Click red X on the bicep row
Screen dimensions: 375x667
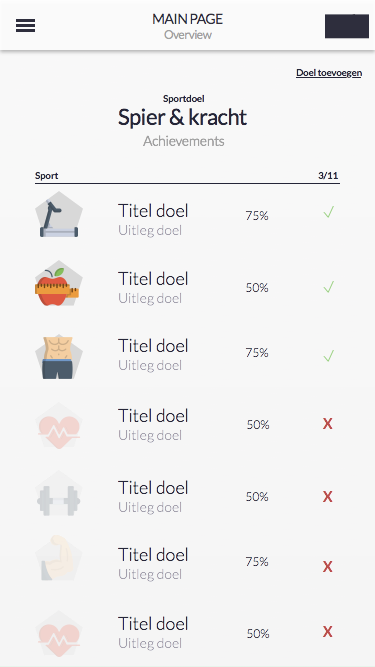coord(327,567)
